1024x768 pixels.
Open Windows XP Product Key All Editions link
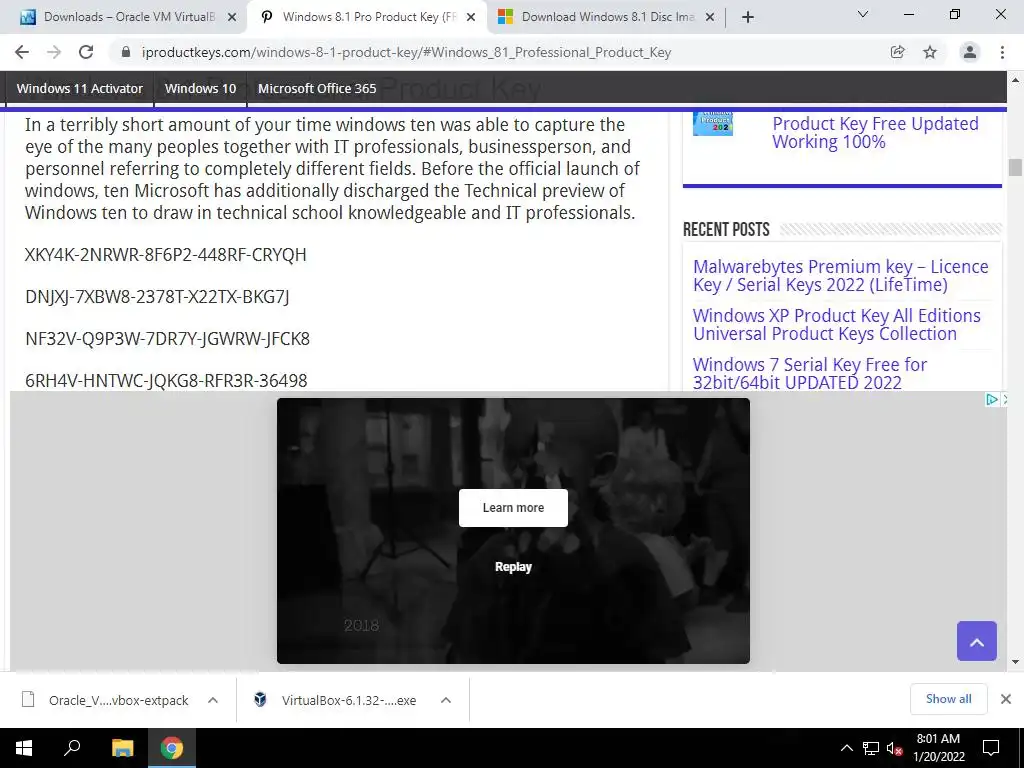pos(837,325)
